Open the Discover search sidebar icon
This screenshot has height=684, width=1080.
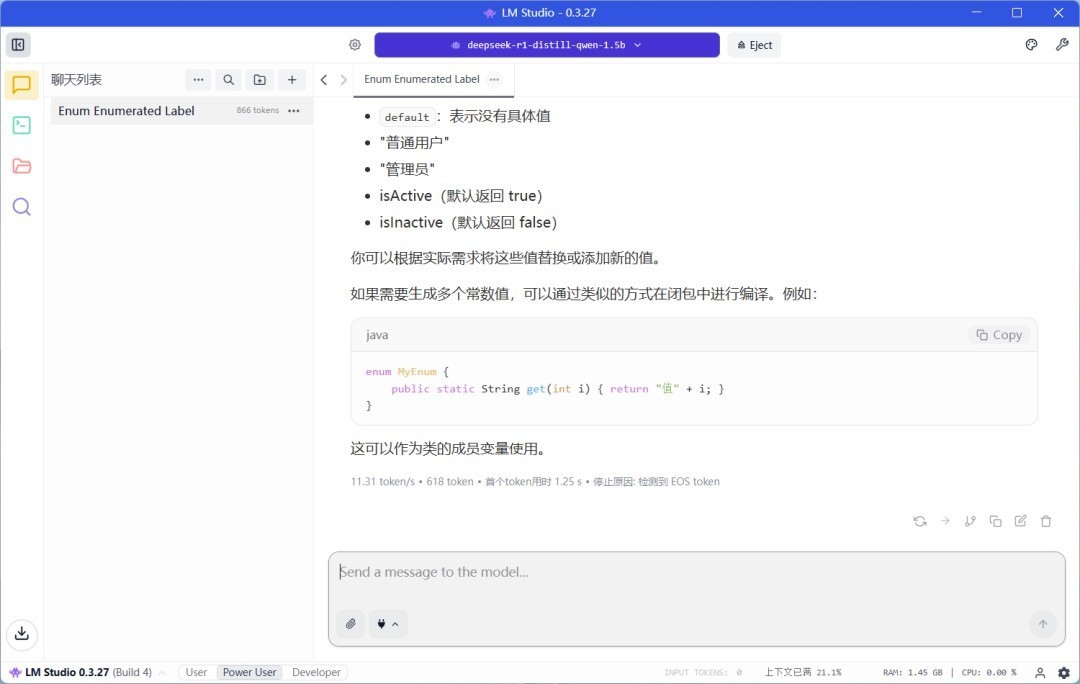click(x=21, y=207)
